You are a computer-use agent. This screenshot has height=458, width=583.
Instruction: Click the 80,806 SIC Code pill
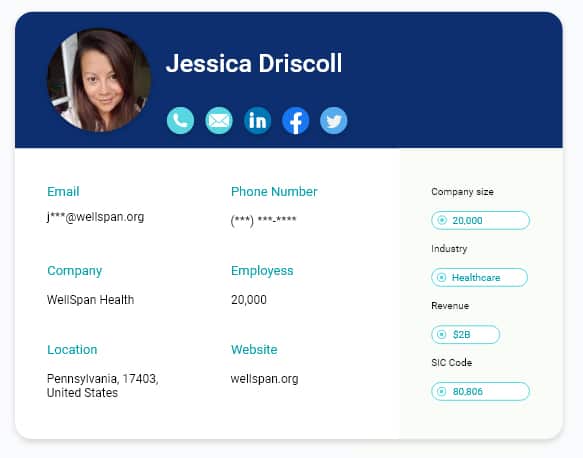coord(480,391)
